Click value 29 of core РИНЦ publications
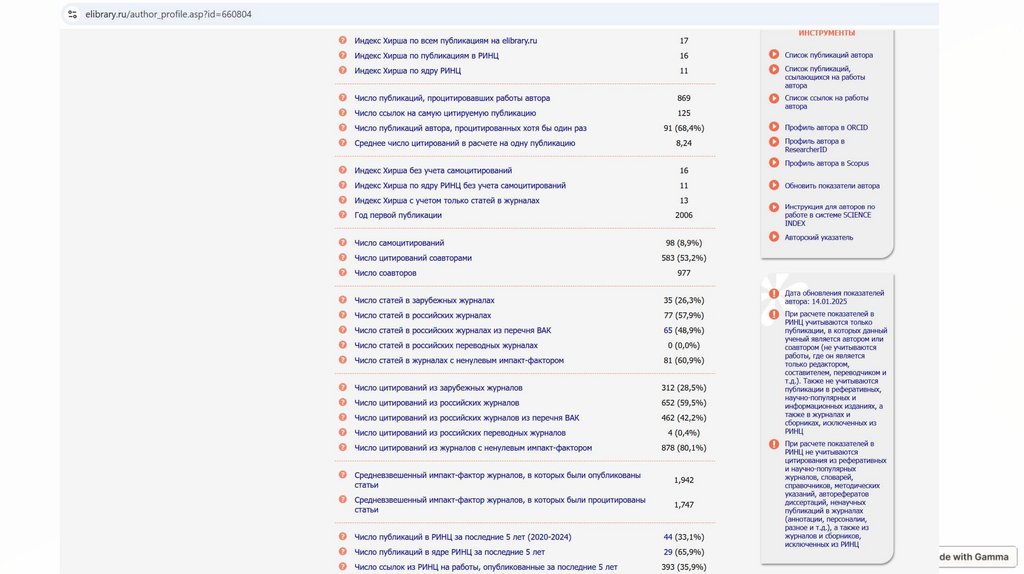Viewport: 1024px width, 574px height. click(x=668, y=552)
